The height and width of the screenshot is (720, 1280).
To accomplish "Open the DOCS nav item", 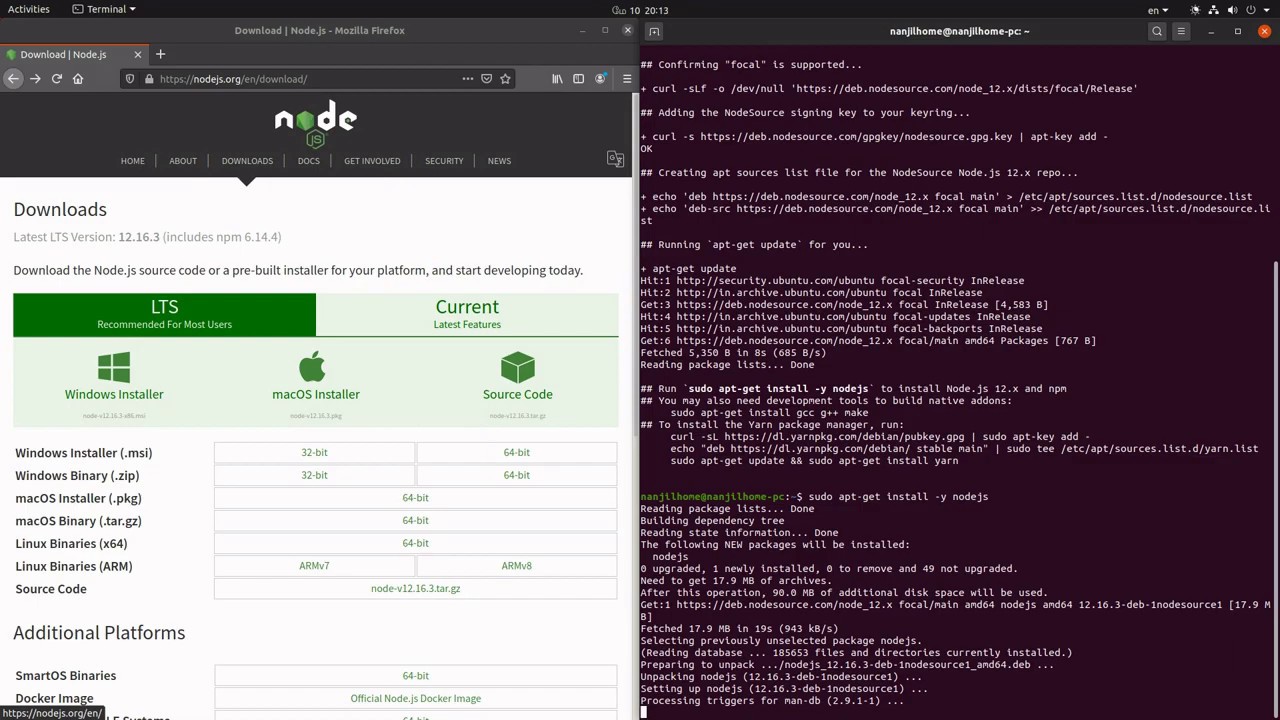I will coord(308,161).
